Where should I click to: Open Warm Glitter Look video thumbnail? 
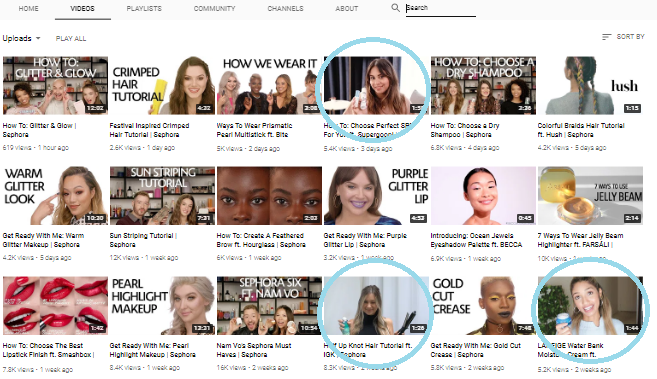(55, 196)
